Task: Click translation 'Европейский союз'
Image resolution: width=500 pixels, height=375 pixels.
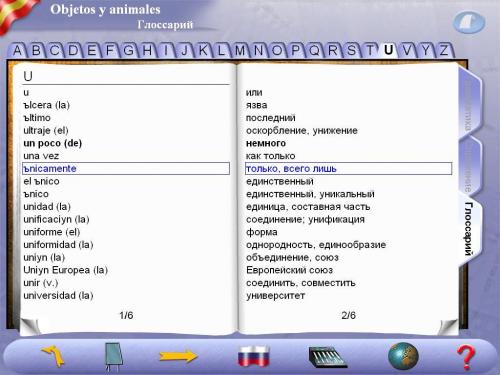Action: point(289,270)
